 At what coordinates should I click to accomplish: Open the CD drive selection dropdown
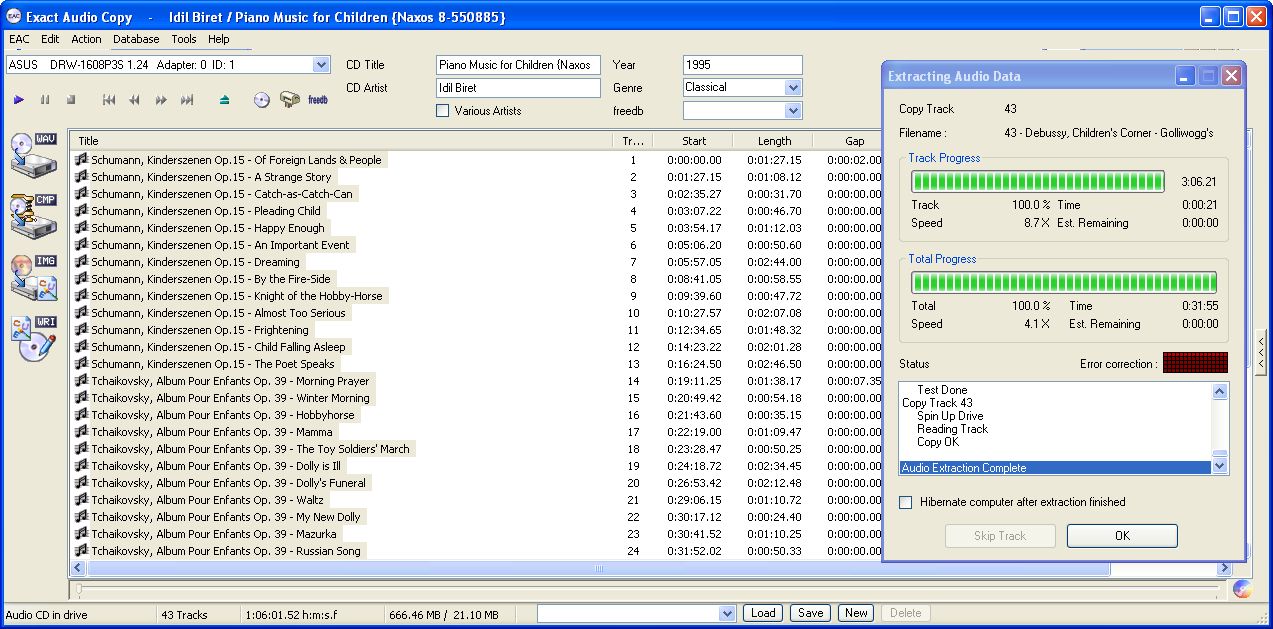point(321,65)
